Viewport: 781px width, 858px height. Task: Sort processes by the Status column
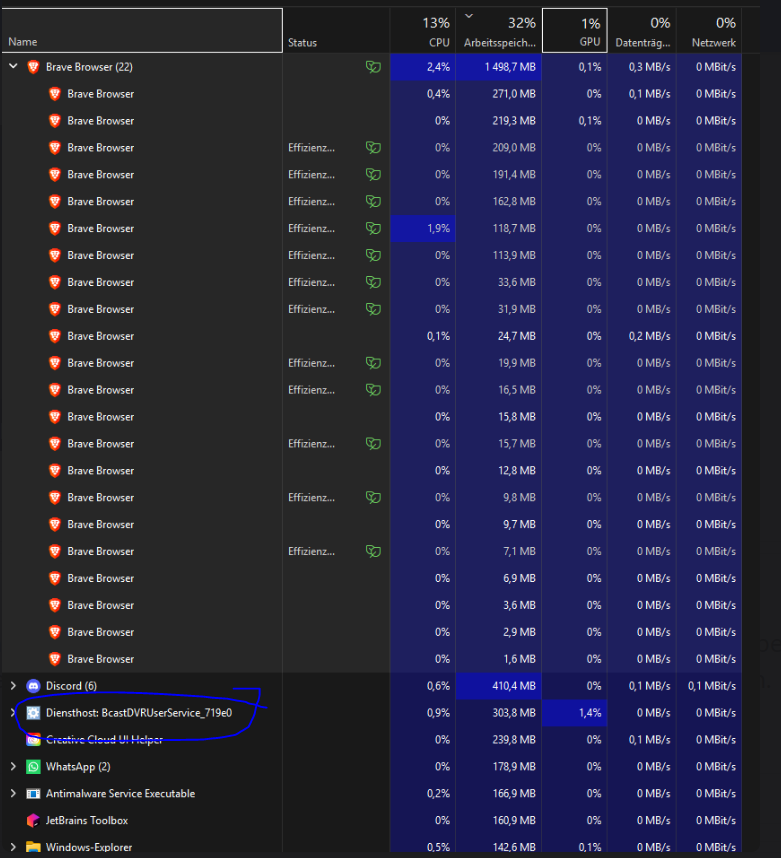[336, 31]
